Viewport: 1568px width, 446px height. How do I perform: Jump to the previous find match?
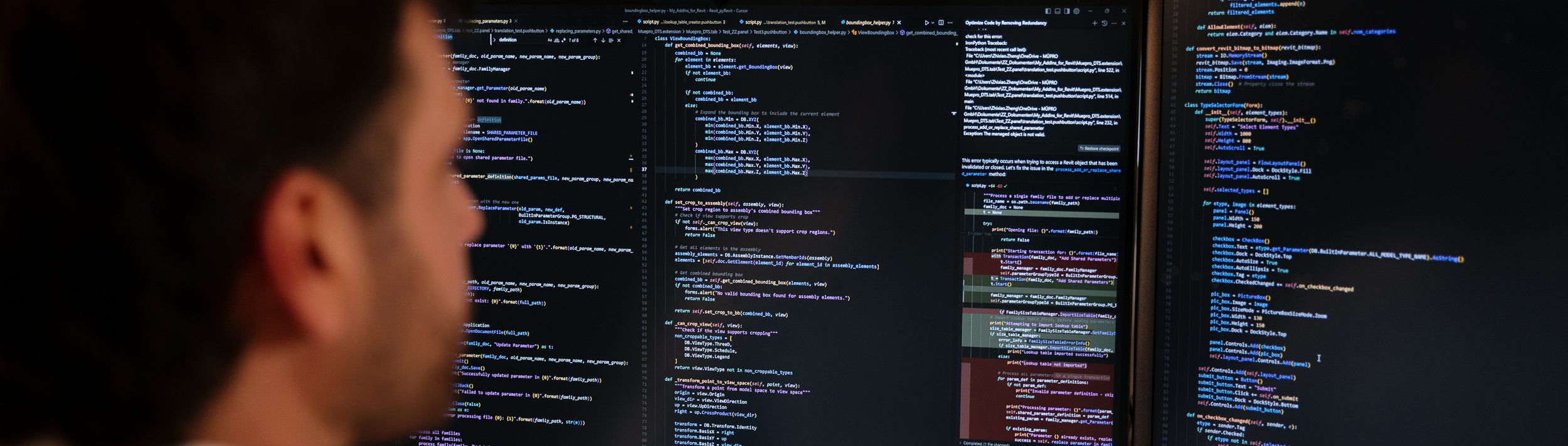click(x=595, y=40)
